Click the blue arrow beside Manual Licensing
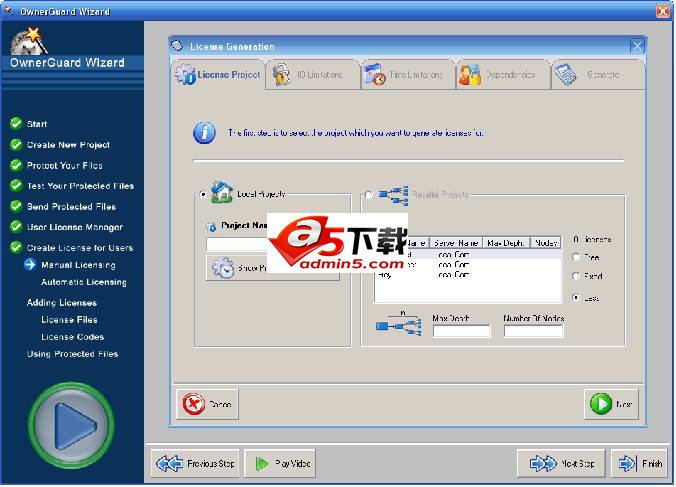The width and height of the screenshot is (676, 487). [30, 265]
